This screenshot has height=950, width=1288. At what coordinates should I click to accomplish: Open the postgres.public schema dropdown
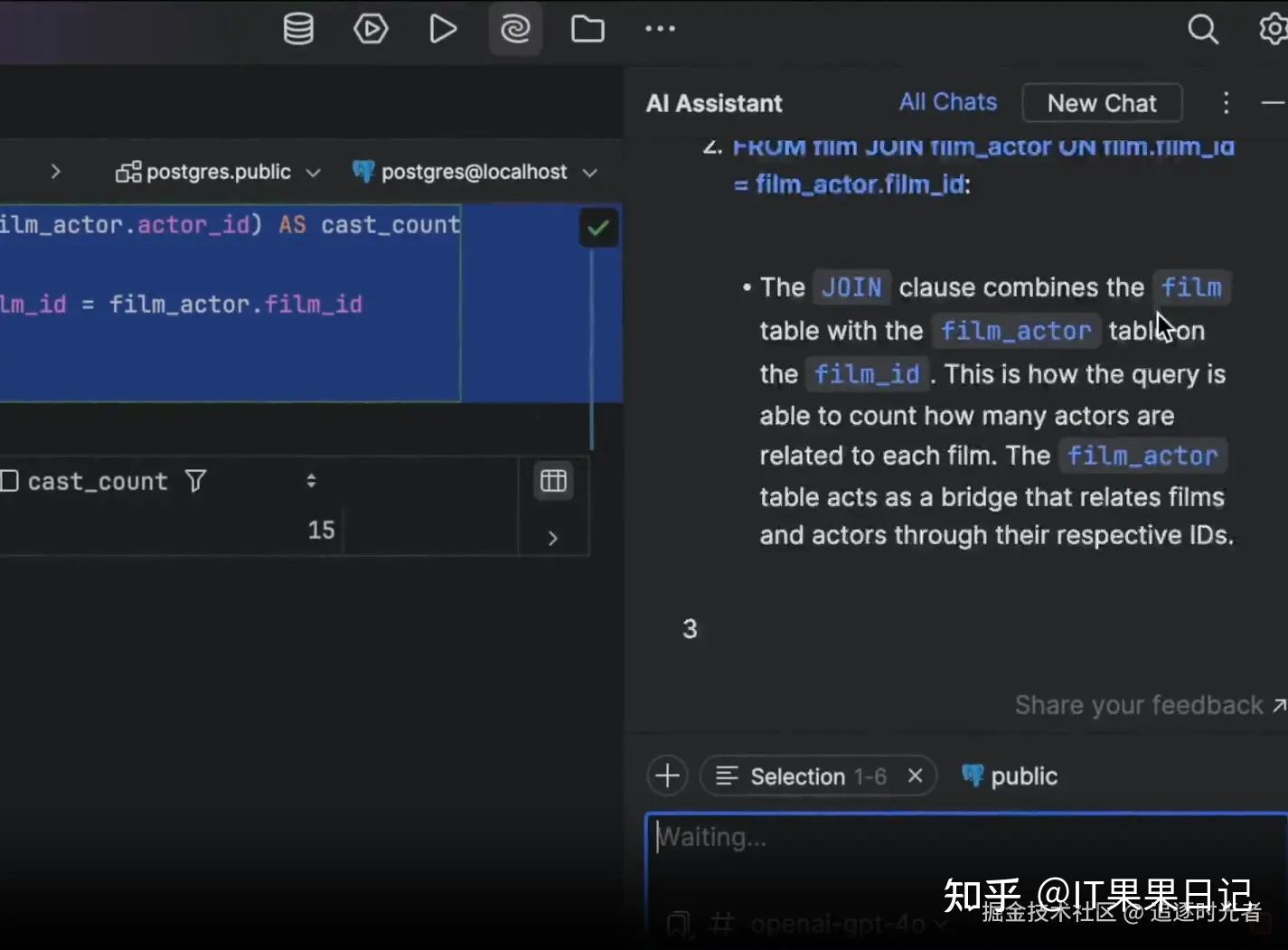point(218,172)
